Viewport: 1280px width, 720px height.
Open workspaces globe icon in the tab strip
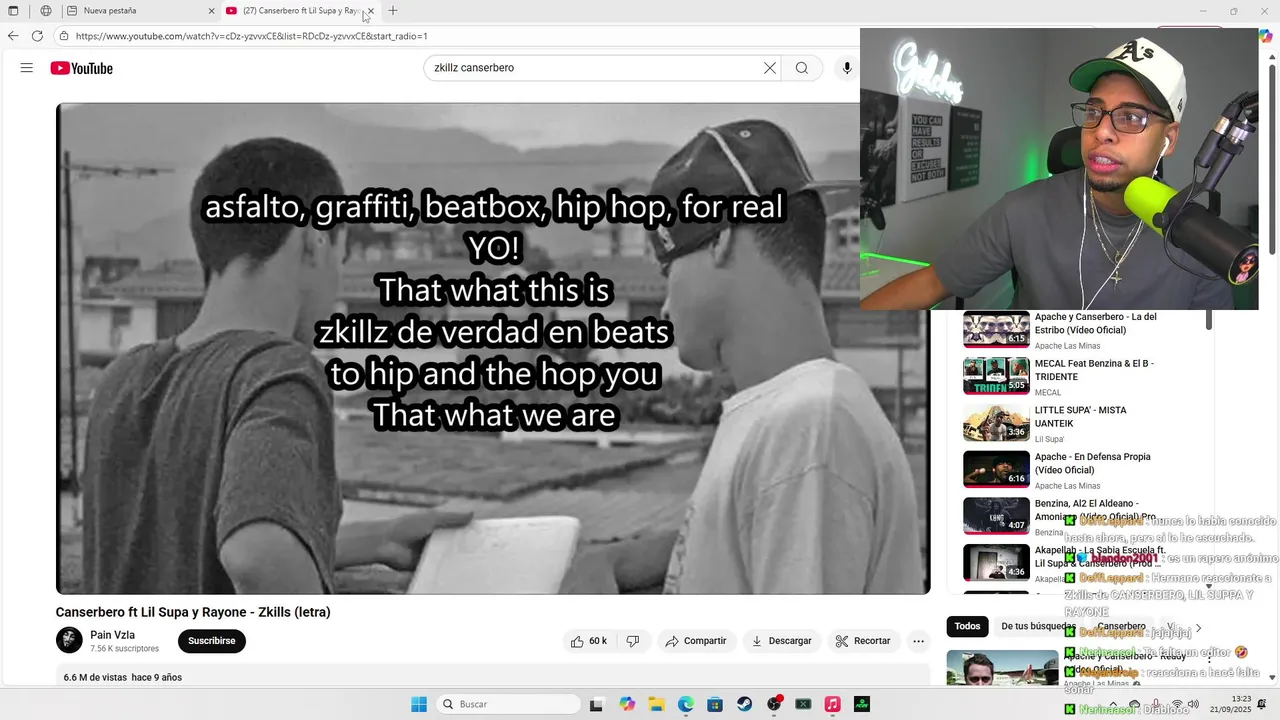[46, 11]
